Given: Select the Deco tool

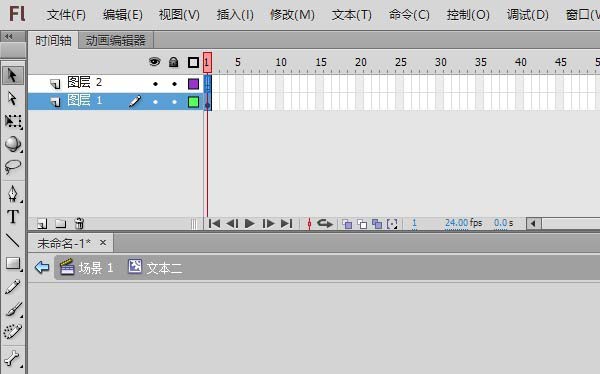Looking at the screenshot, I should (x=13, y=332).
